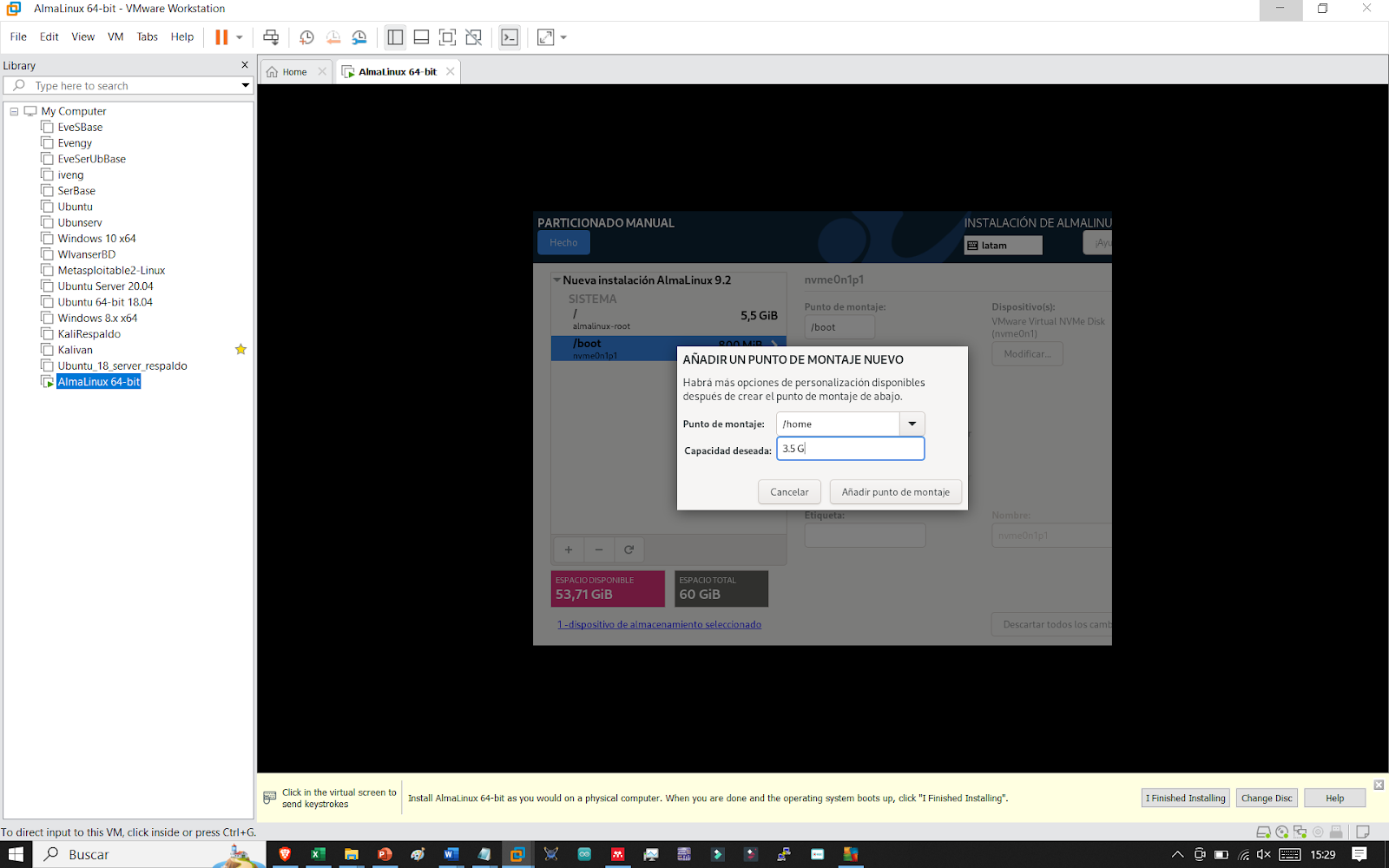Select KaliRespaldo in the library
Viewport: 1389px width, 868px height.
coord(89,334)
